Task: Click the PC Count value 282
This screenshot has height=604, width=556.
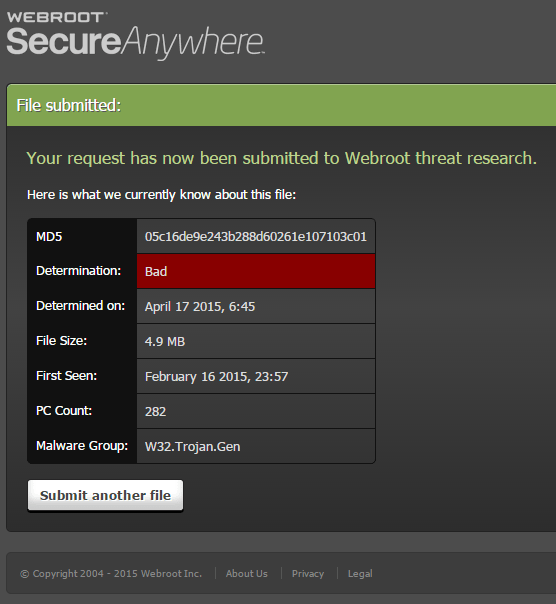Action: click(x=155, y=411)
